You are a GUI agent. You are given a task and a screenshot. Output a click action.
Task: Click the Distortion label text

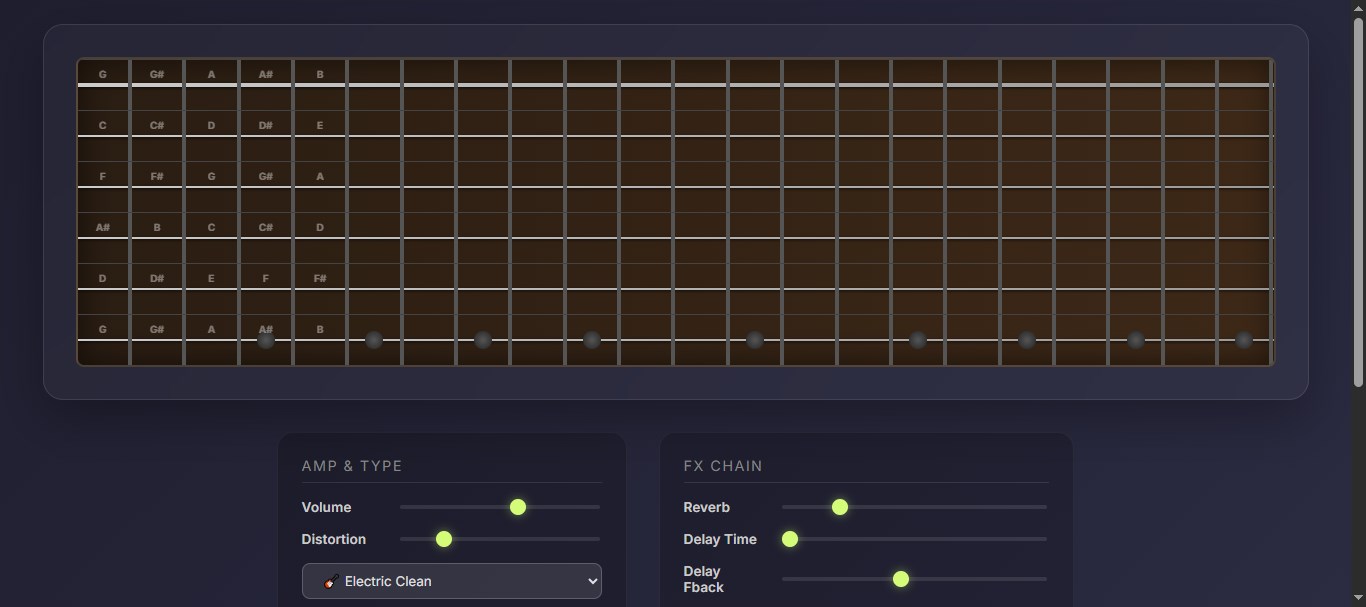(334, 539)
